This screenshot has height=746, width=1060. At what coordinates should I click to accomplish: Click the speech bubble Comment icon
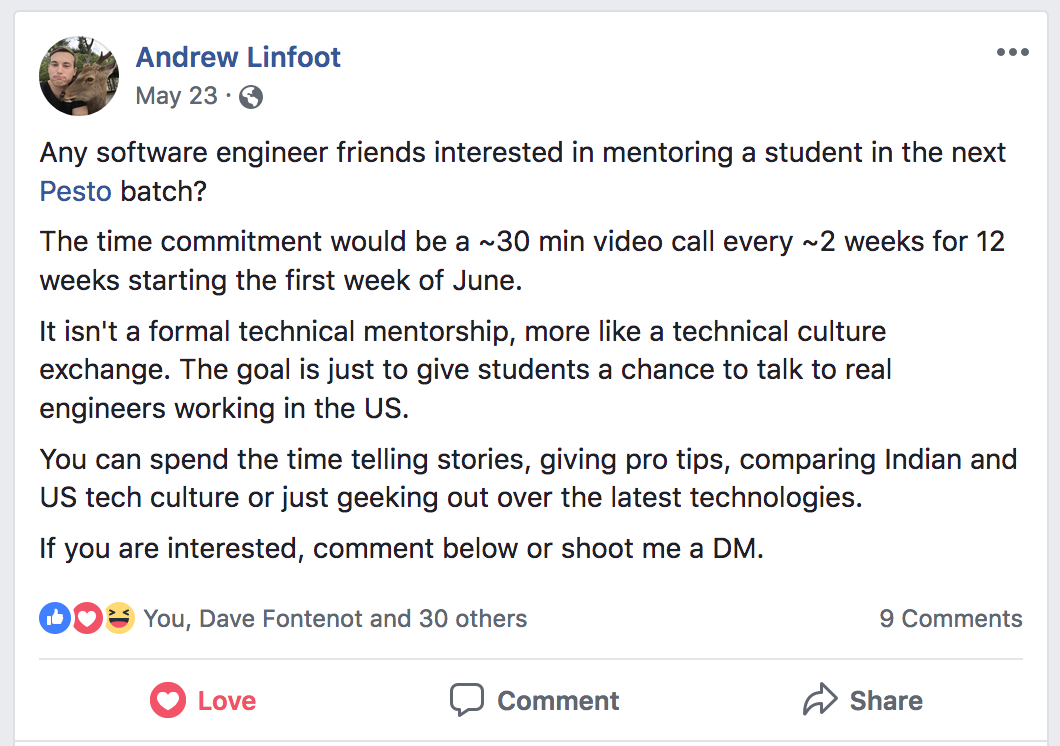(467, 700)
